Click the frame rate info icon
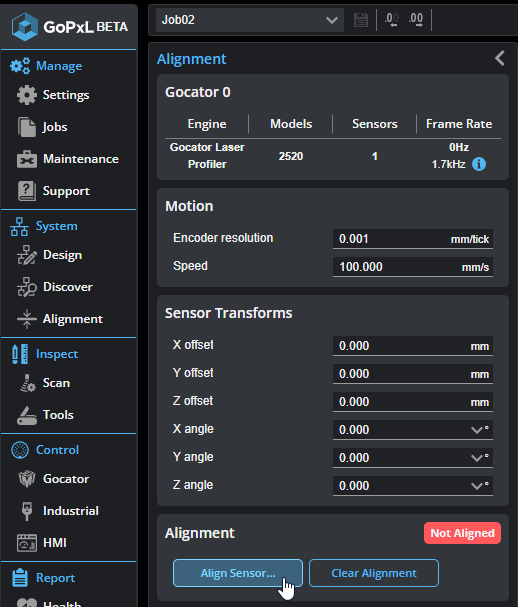 tap(479, 164)
